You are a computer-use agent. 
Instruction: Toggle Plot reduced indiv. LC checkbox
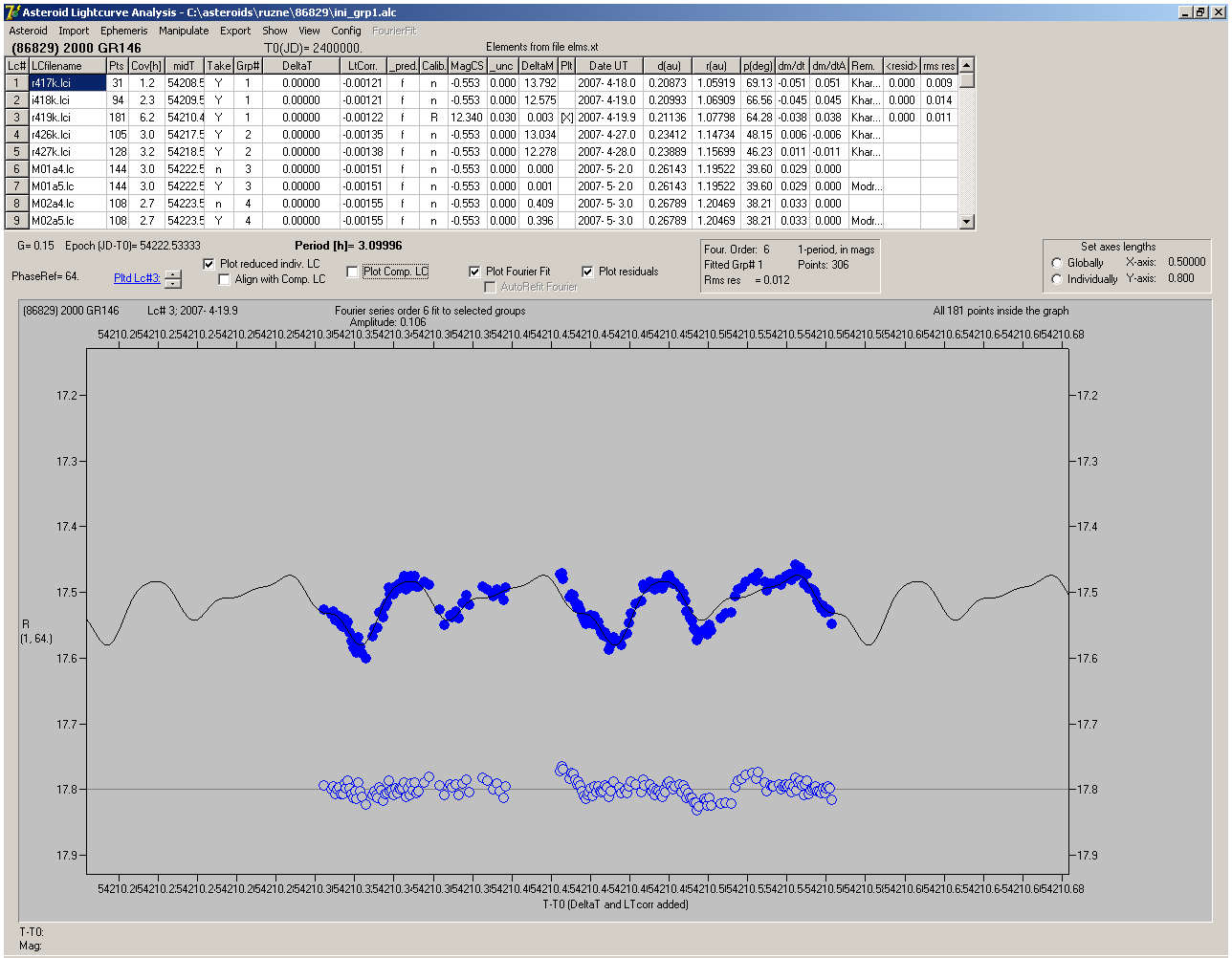click(209, 264)
